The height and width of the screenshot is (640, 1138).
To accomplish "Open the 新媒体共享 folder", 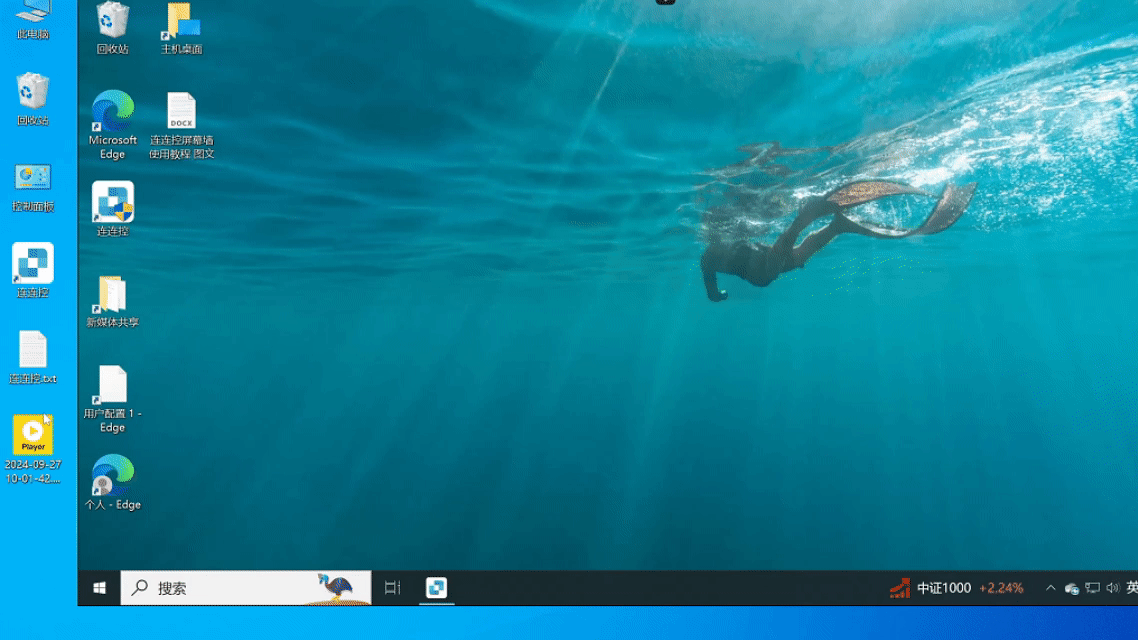I will pos(112,301).
